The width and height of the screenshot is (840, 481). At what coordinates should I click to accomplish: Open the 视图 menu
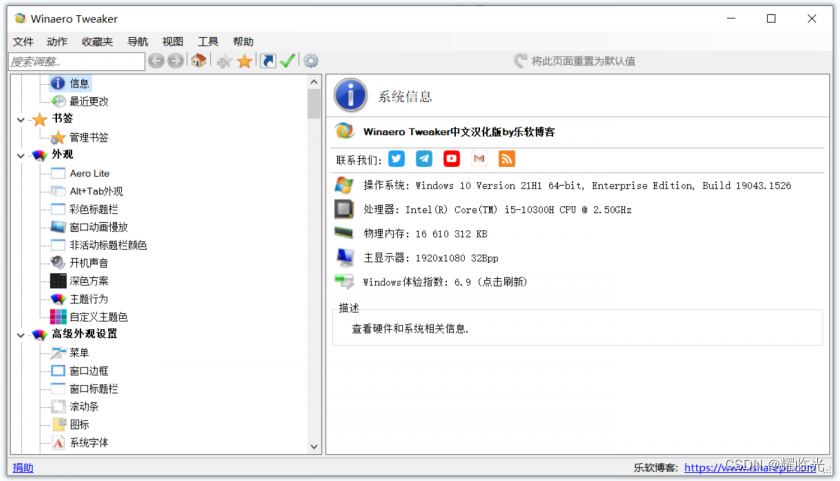click(x=172, y=41)
